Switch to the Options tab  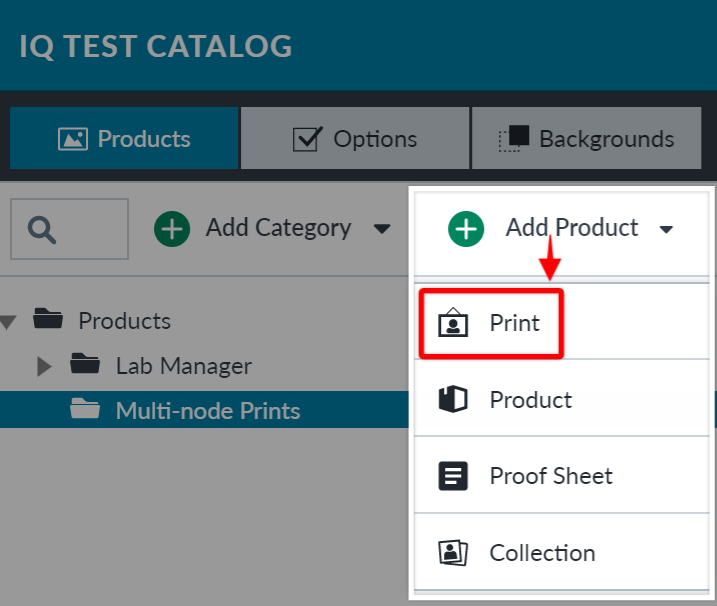tap(355, 138)
